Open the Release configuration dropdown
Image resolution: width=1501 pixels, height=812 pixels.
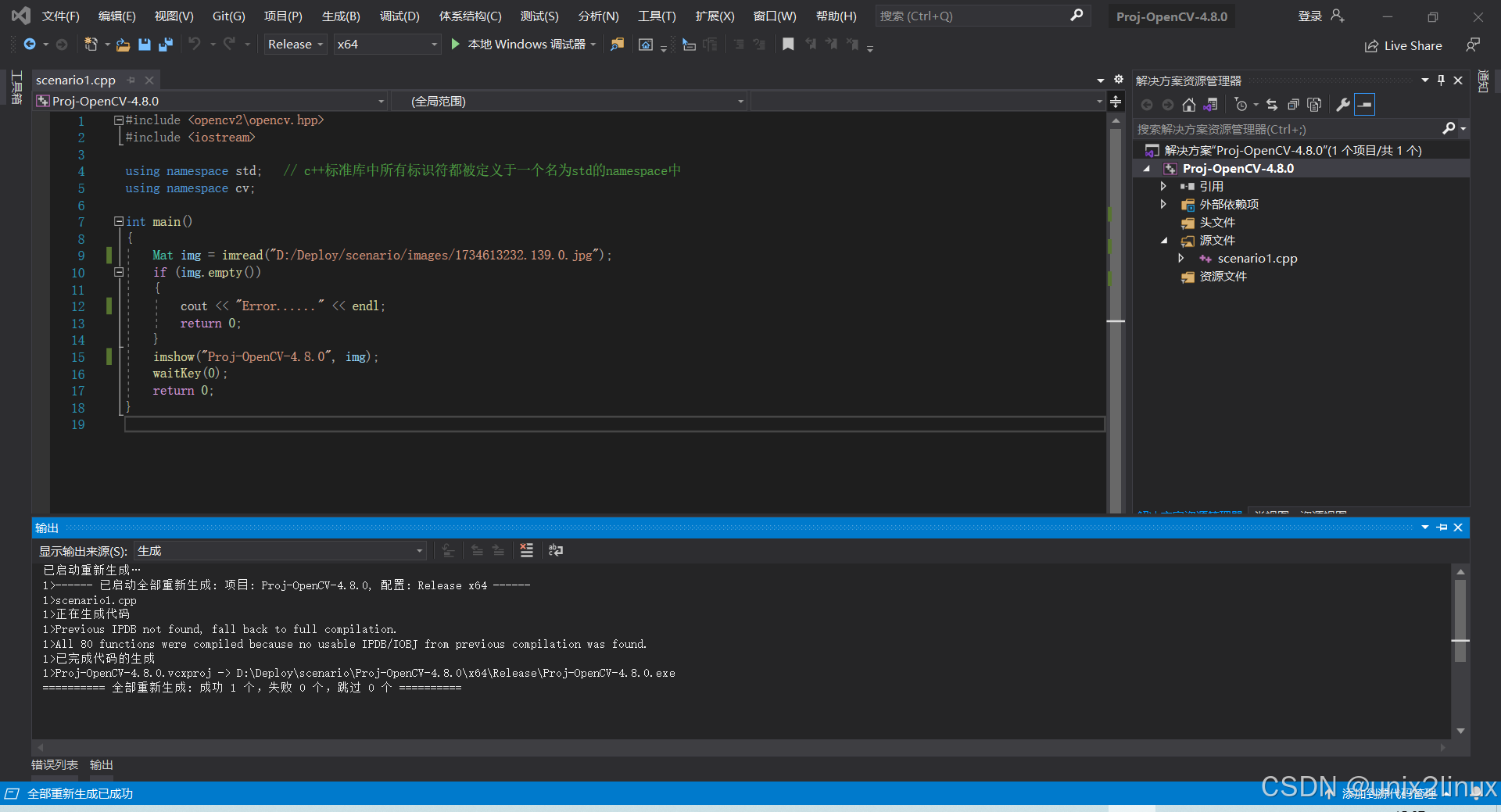pyautogui.click(x=296, y=45)
